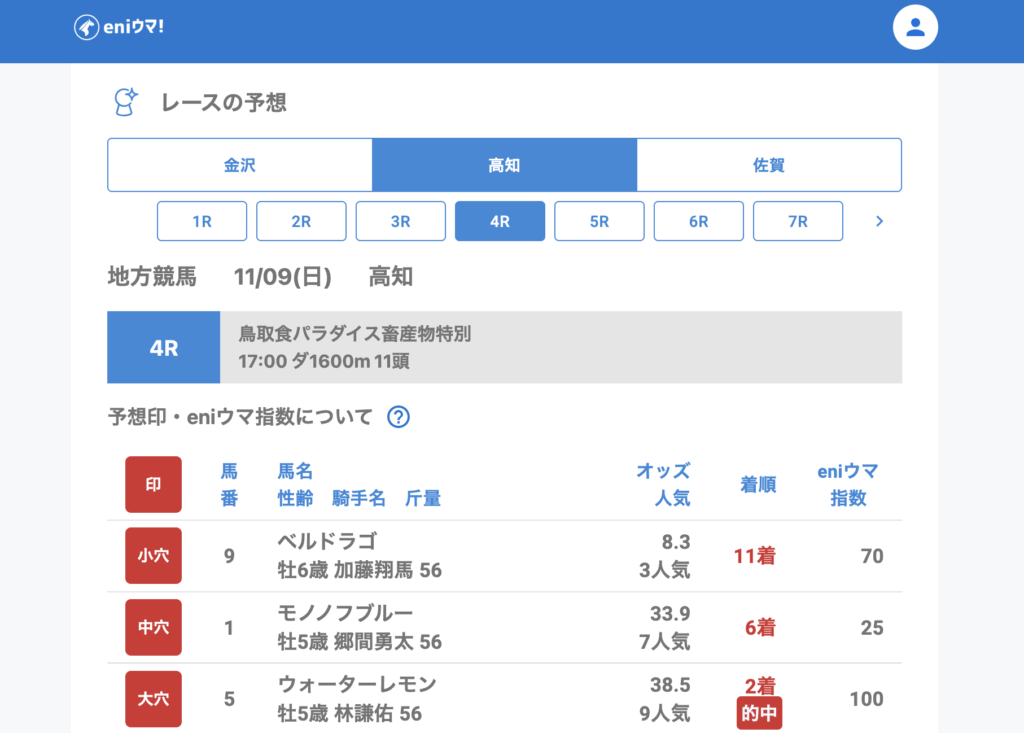This screenshot has height=733, width=1024.
Task: Click the race prediction head icon
Action: click(x=125, y=102)
